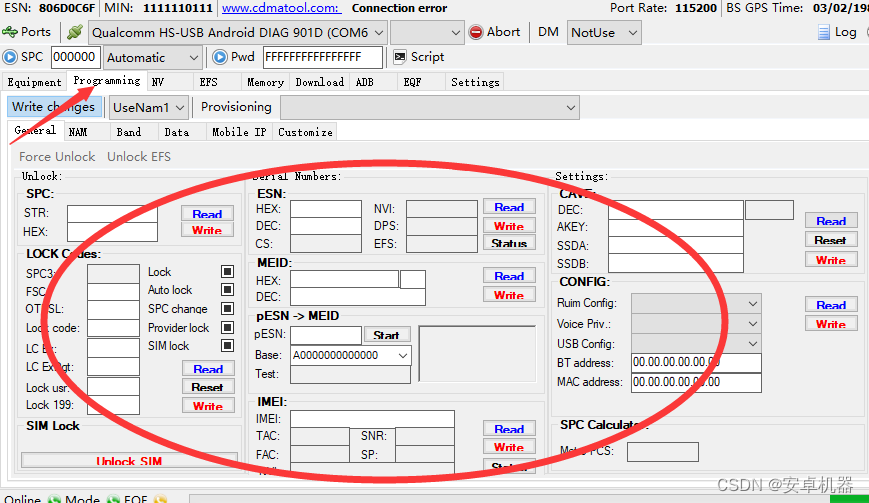Image resolution: width=869 pixels, height=503 pixels.
Task: Click the SPC STR input field
Action: [112, 214]
